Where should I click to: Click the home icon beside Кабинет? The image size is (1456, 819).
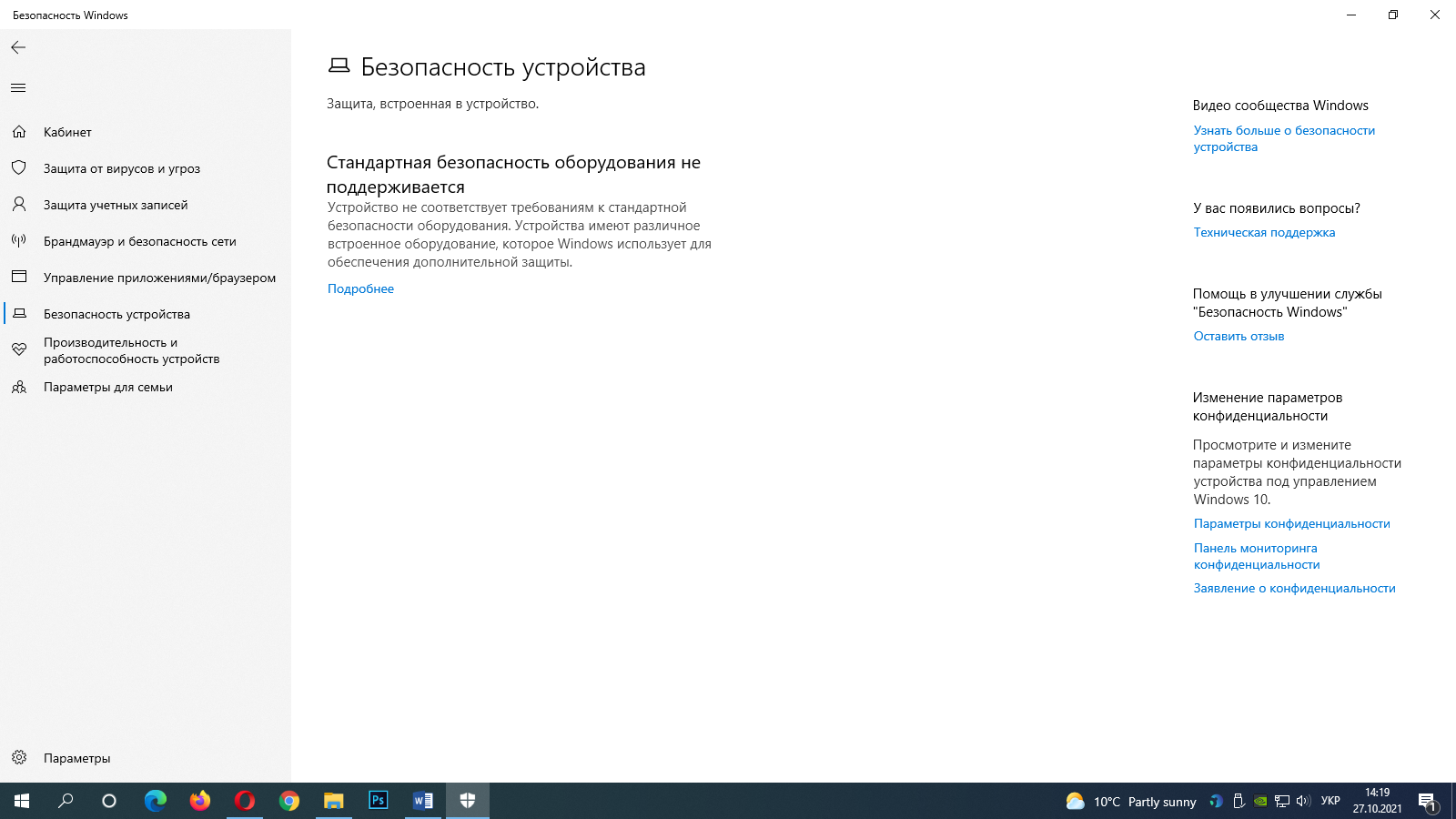click(x=19, y=132)
